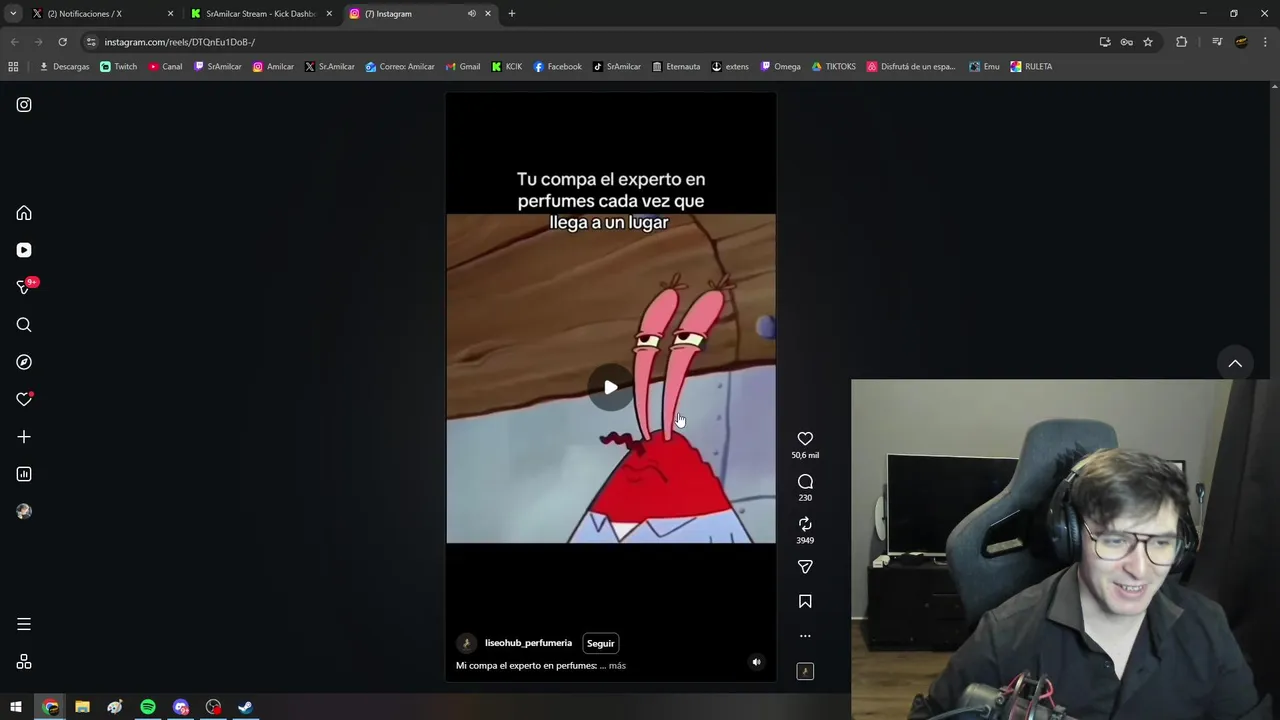Go back with the browser back arrow
This screenshot has height=720, width=1280.
14,42
